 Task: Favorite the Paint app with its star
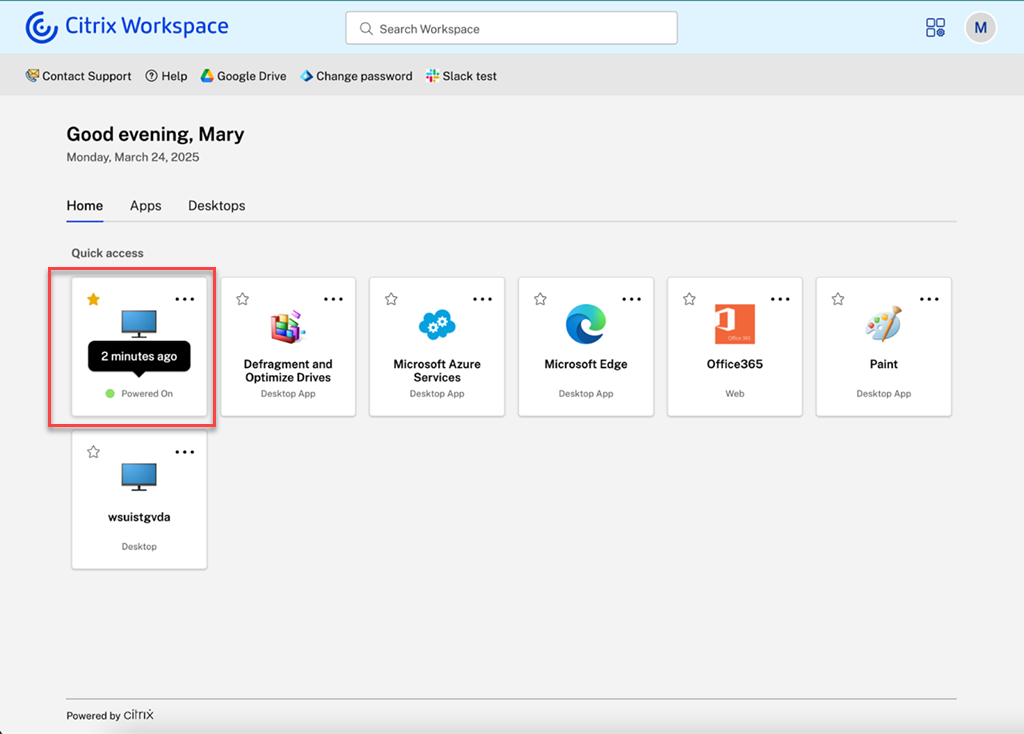click(x=837, y=298)
